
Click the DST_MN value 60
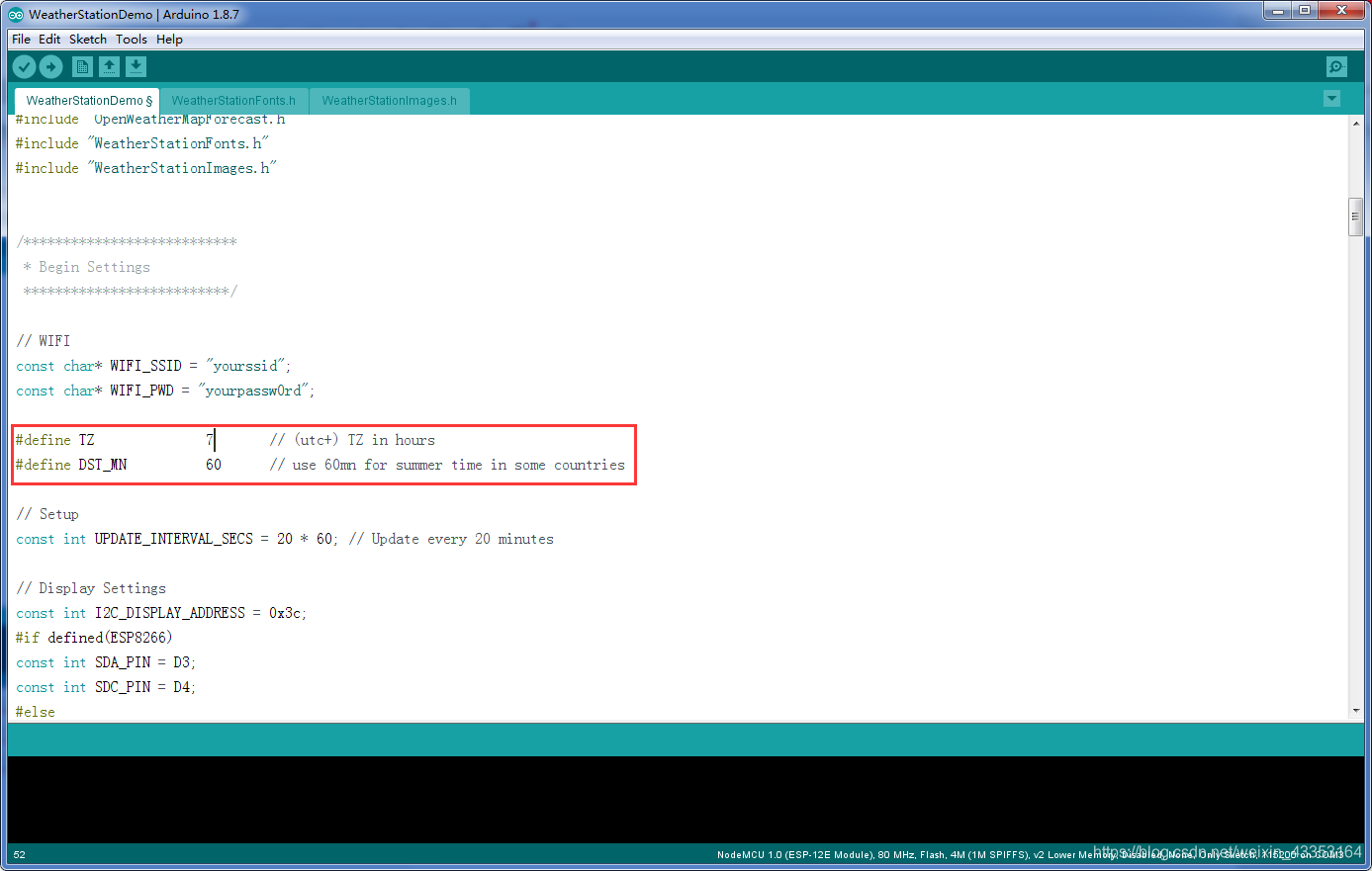point(214,465)
